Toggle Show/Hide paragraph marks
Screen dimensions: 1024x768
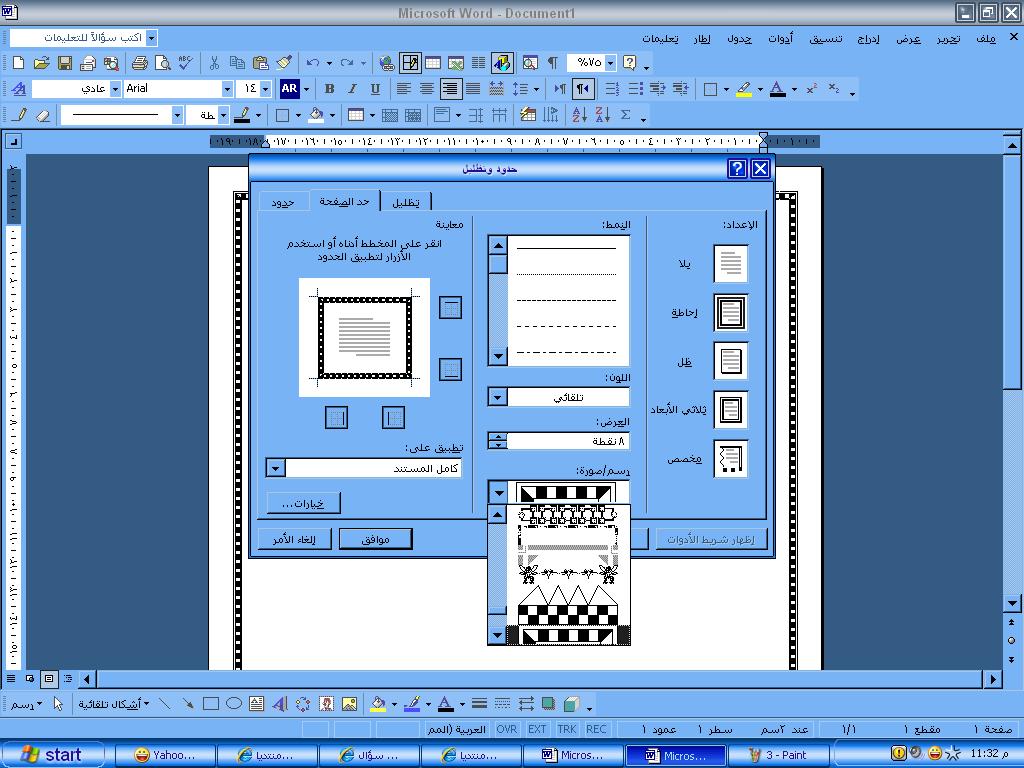point(552,63)
